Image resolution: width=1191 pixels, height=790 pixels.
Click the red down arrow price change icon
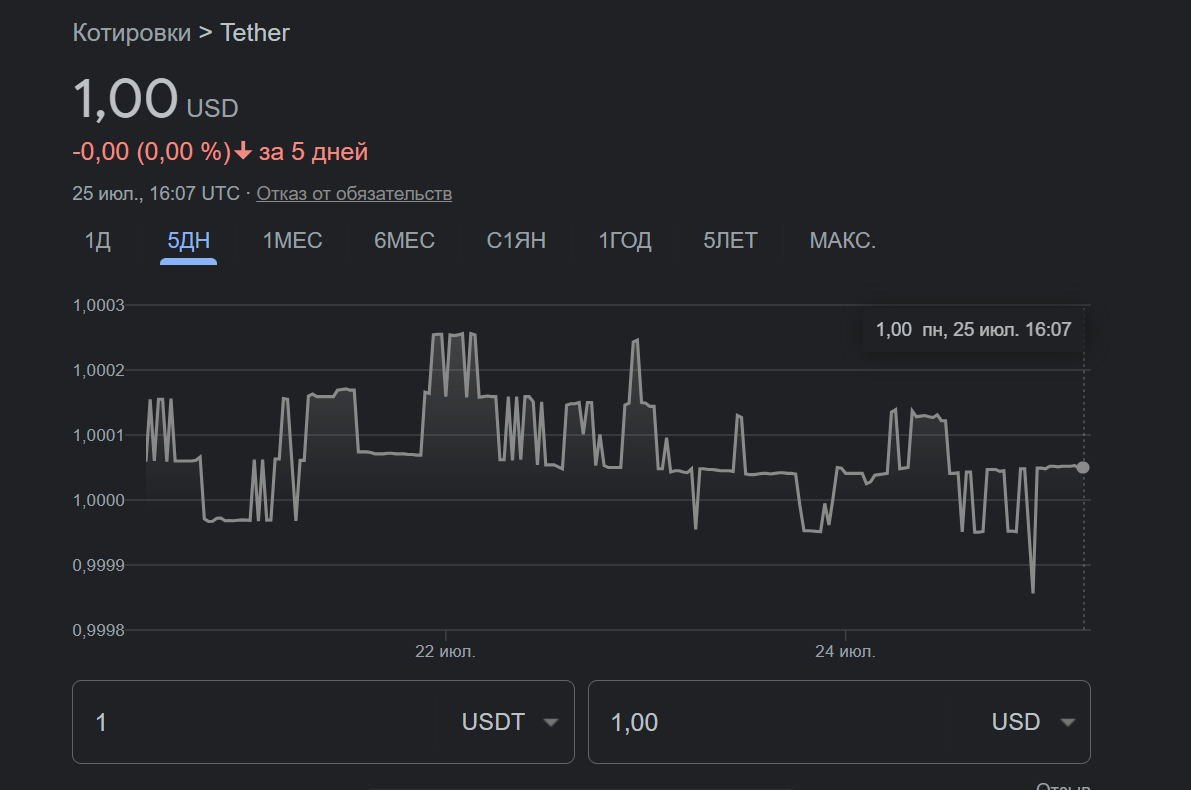[242, 152]
